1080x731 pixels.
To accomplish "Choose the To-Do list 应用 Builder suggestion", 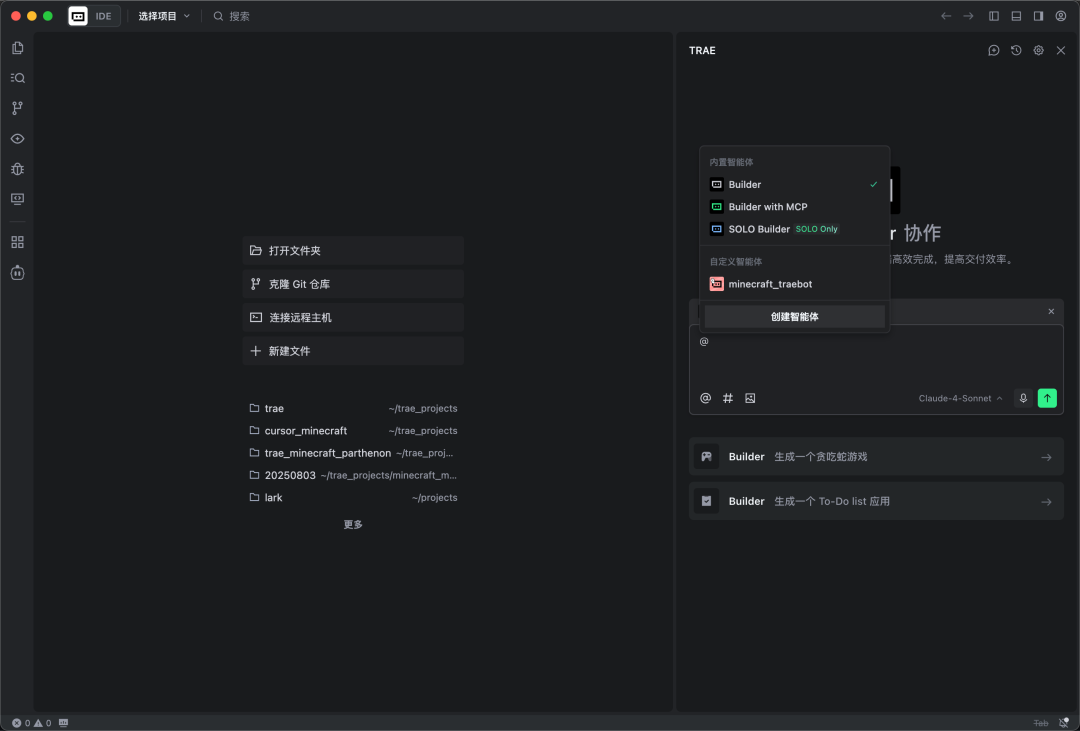I will (x=876, y=502).
